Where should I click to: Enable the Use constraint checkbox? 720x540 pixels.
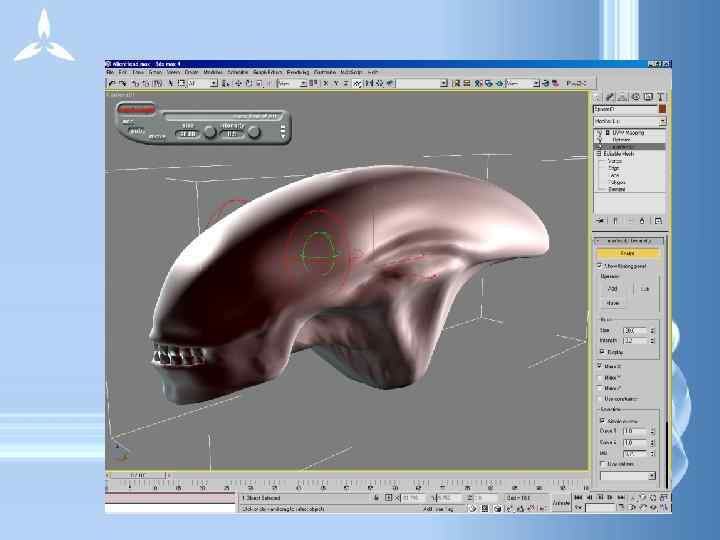tap(599, 399)
